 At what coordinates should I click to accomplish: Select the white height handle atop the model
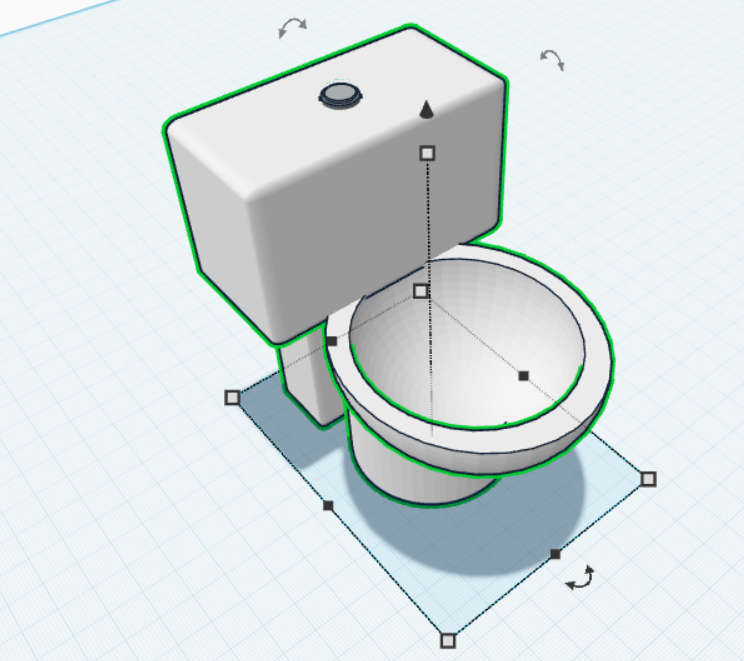428,153
